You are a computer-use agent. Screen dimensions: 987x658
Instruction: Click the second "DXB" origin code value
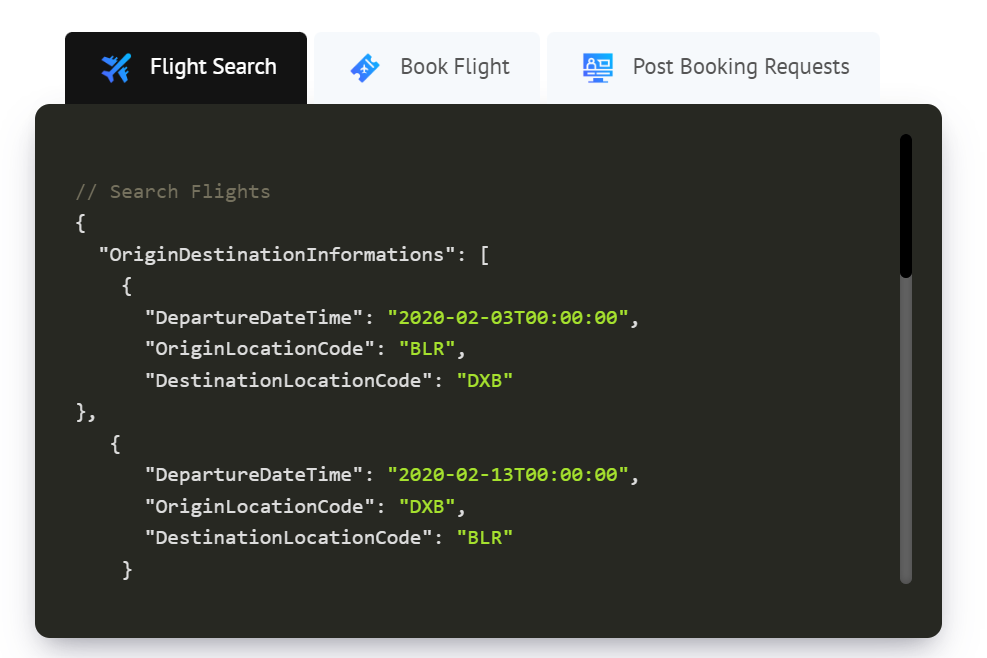427,506
